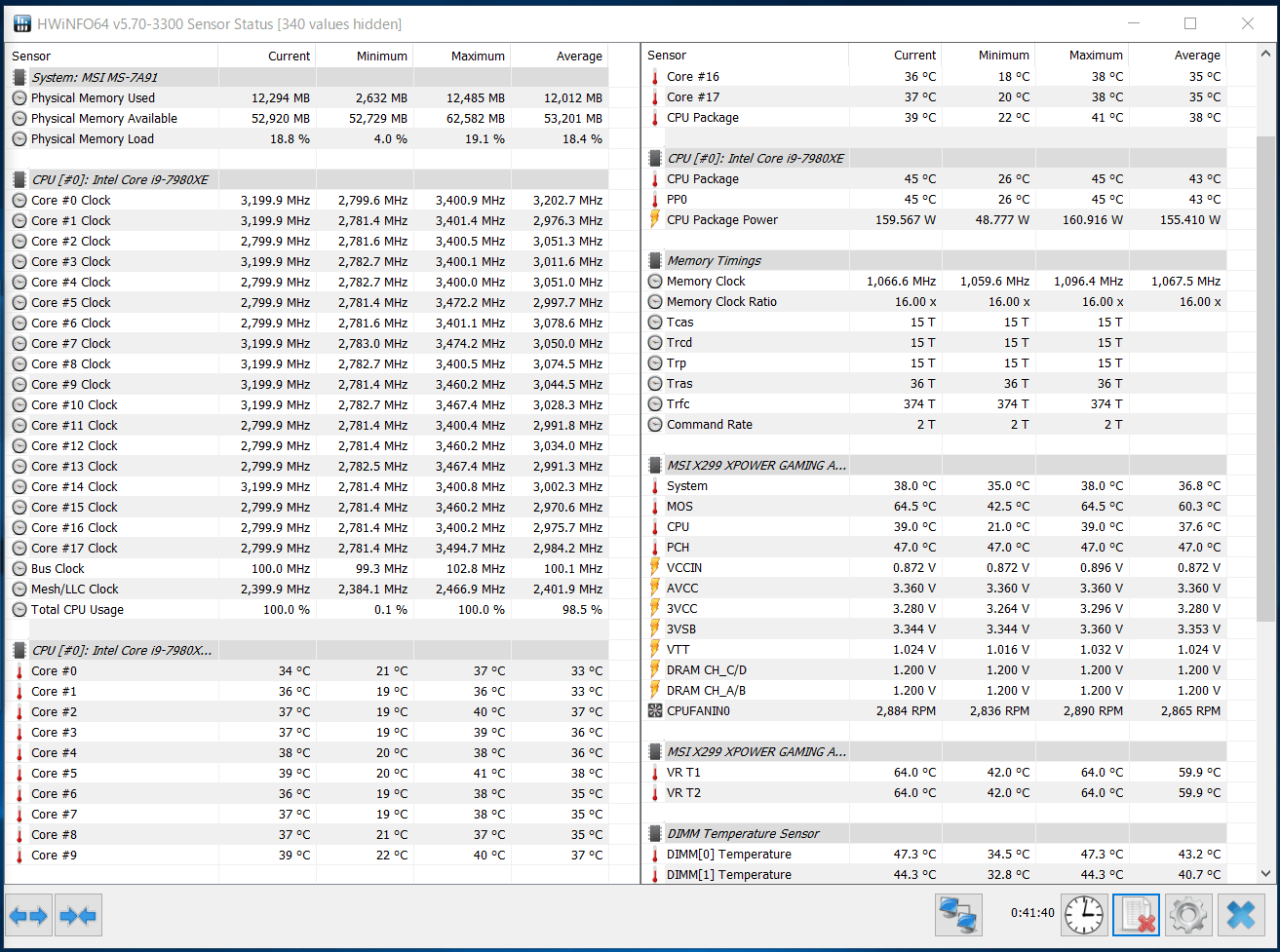Select the VTT voltage row

tap(934, 649)
